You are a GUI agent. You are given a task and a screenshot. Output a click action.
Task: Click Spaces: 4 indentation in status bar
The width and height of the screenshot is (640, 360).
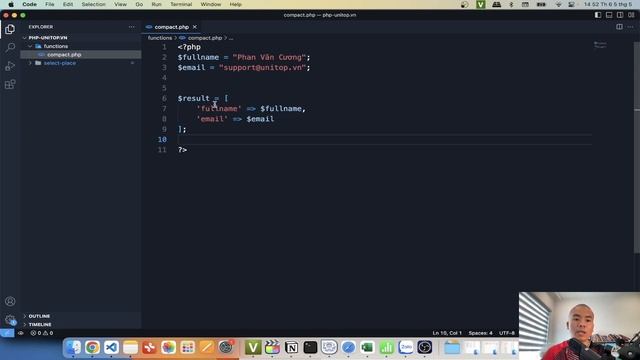click(480, 333)
